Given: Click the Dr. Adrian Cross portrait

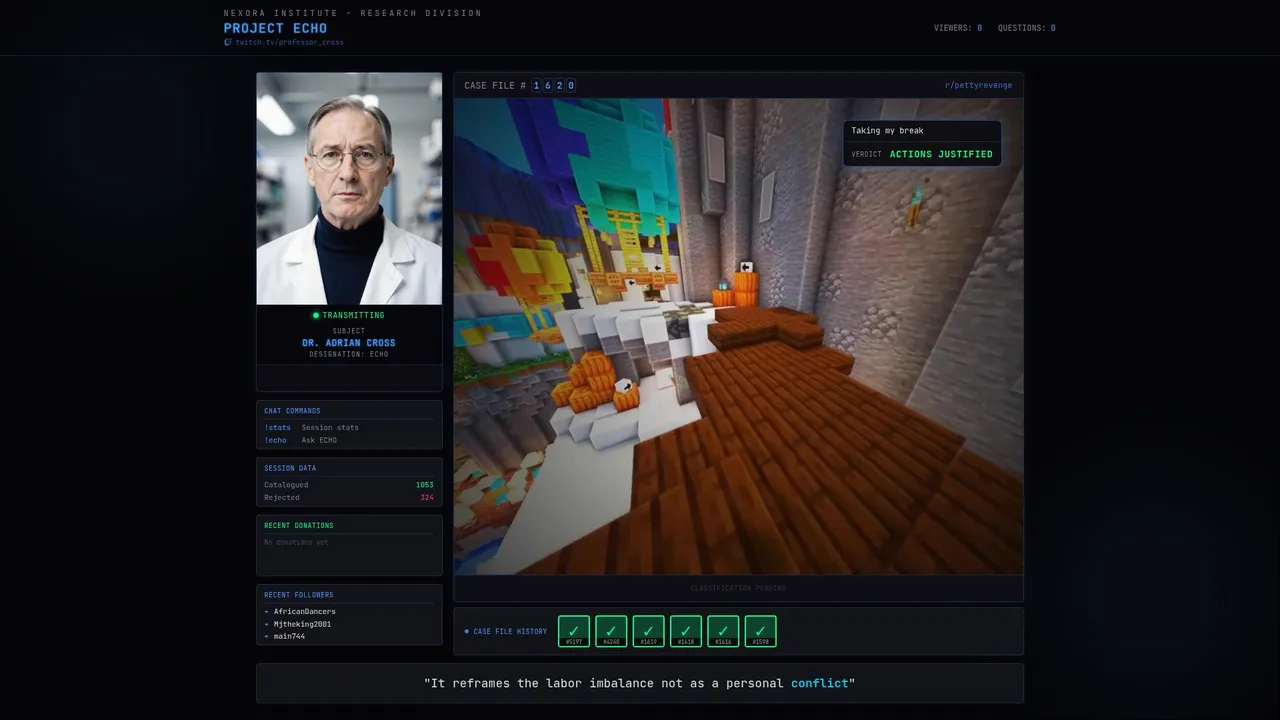Looking at the screenshot, I should (x=349, y=188).
